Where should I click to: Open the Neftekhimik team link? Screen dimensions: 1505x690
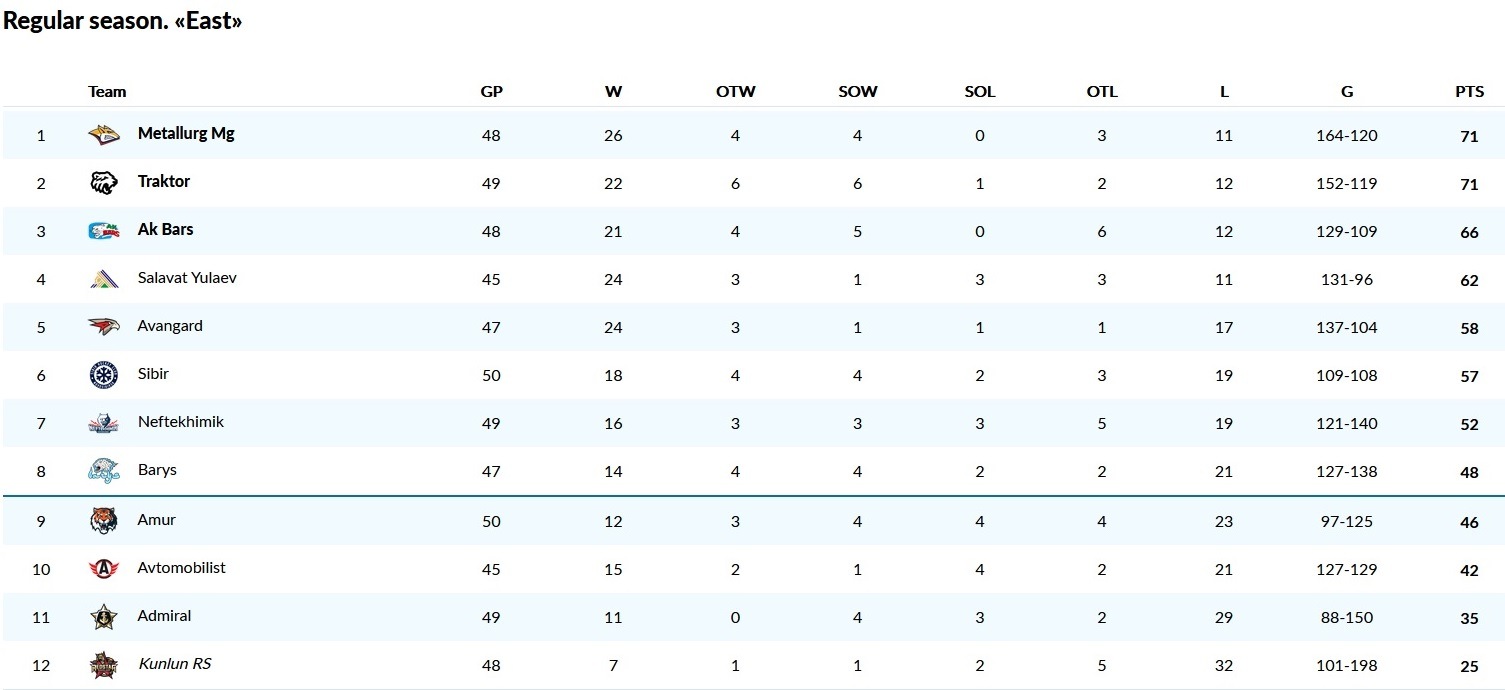tap(181, 422)
